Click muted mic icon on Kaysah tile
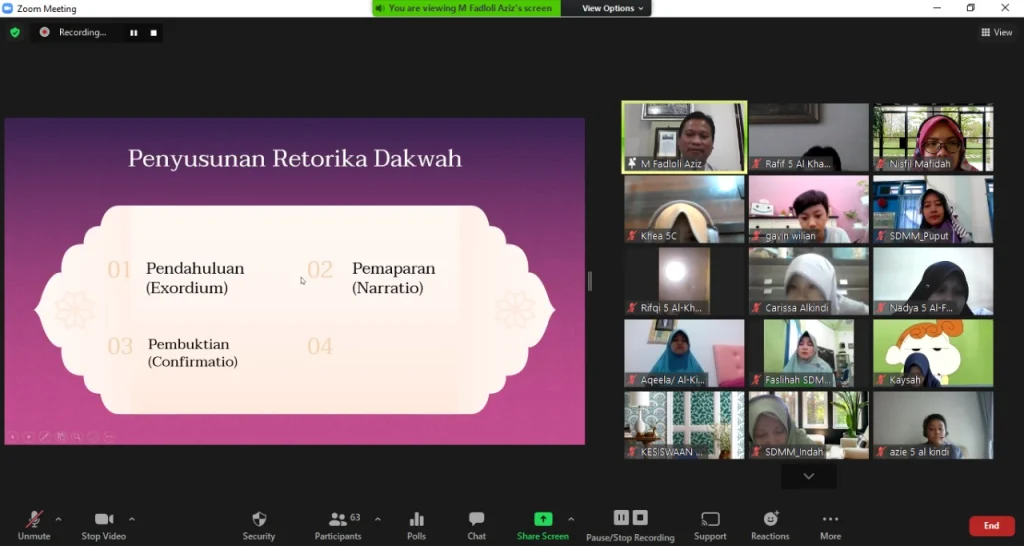The image size is (1024, 546). [x=882, y=379]
